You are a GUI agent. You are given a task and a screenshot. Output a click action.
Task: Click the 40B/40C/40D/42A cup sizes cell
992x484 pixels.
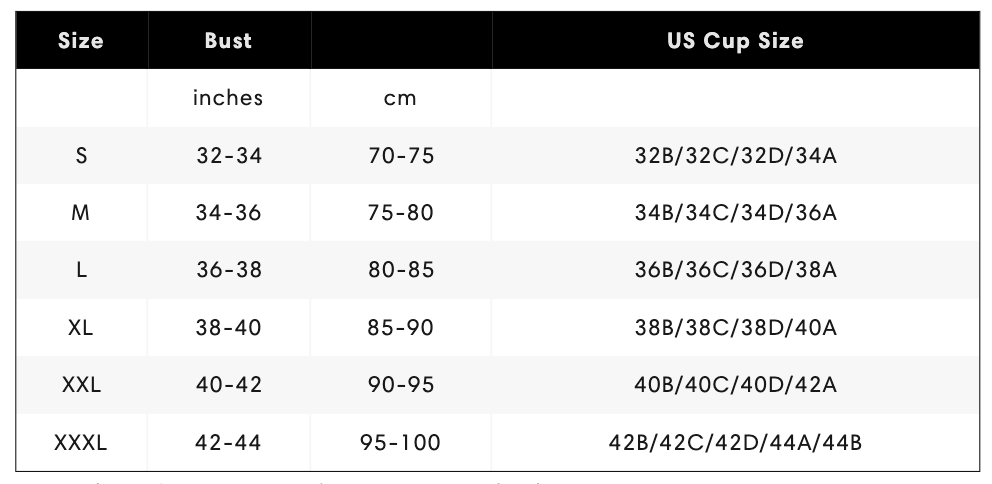736,385
